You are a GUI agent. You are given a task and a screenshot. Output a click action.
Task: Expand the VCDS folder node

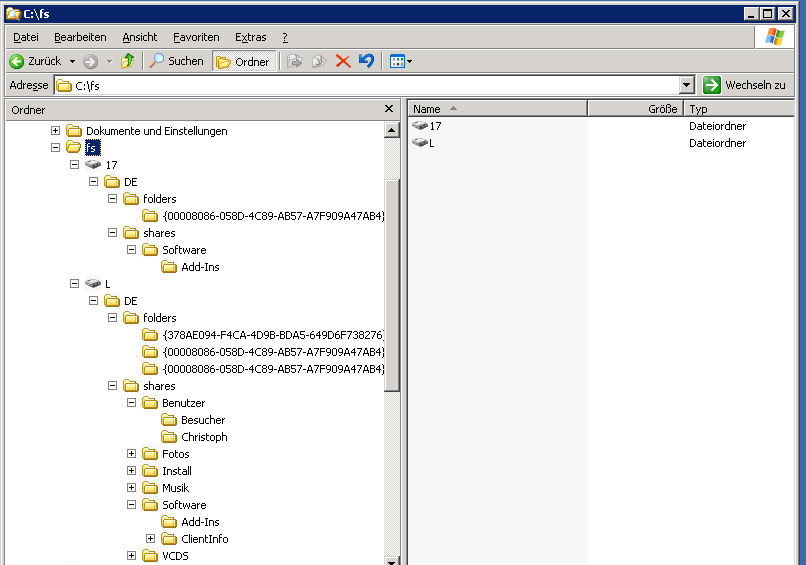point(132,555)
